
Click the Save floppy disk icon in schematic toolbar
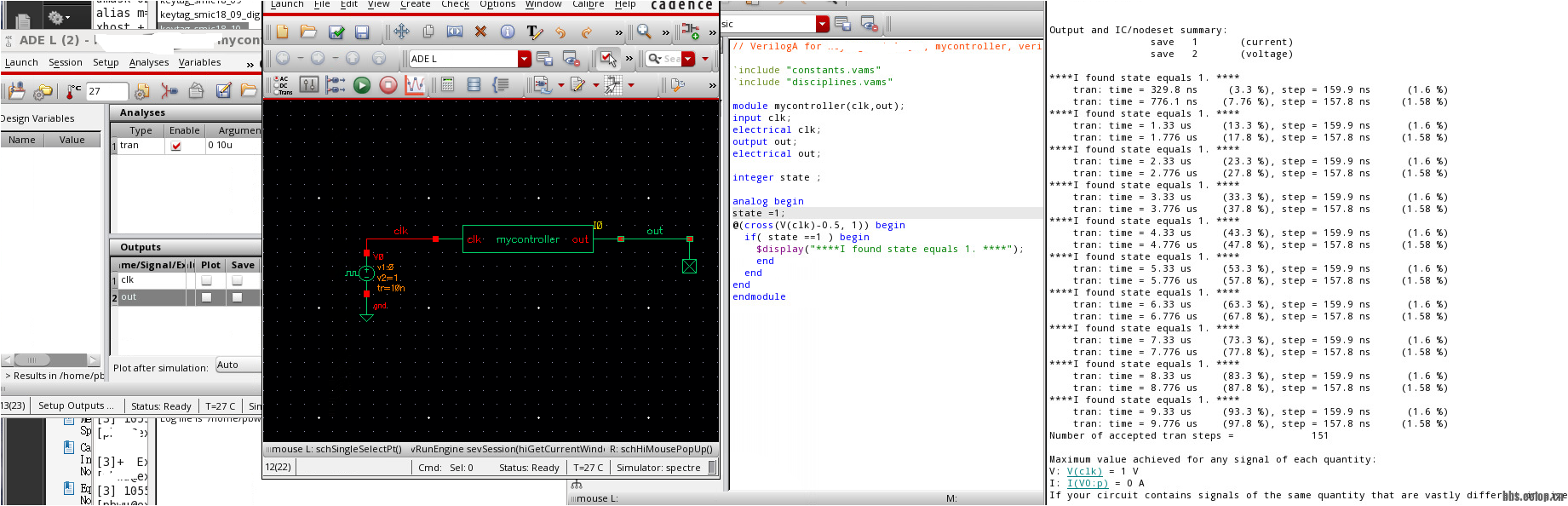[362, 32]
